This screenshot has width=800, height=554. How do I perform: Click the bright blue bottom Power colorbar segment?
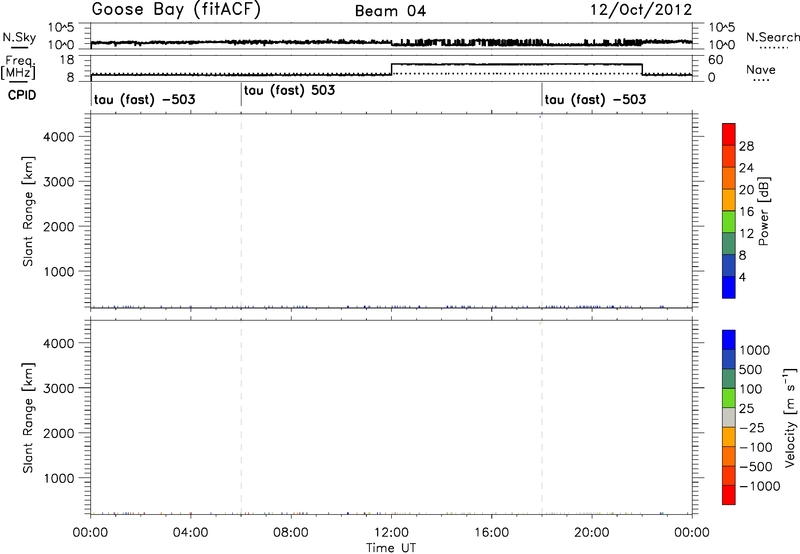[x=729, y=287]
